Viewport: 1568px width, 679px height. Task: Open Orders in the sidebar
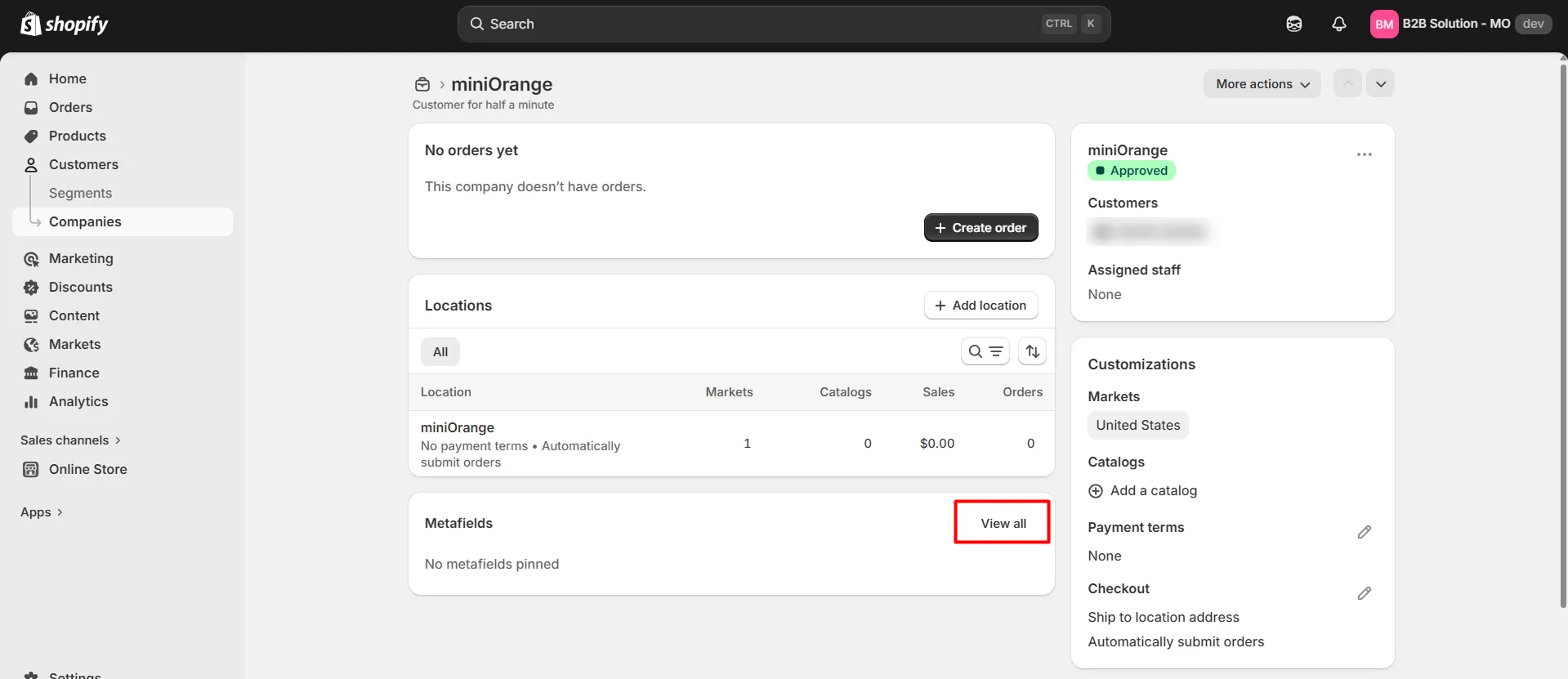coord(70,107)
